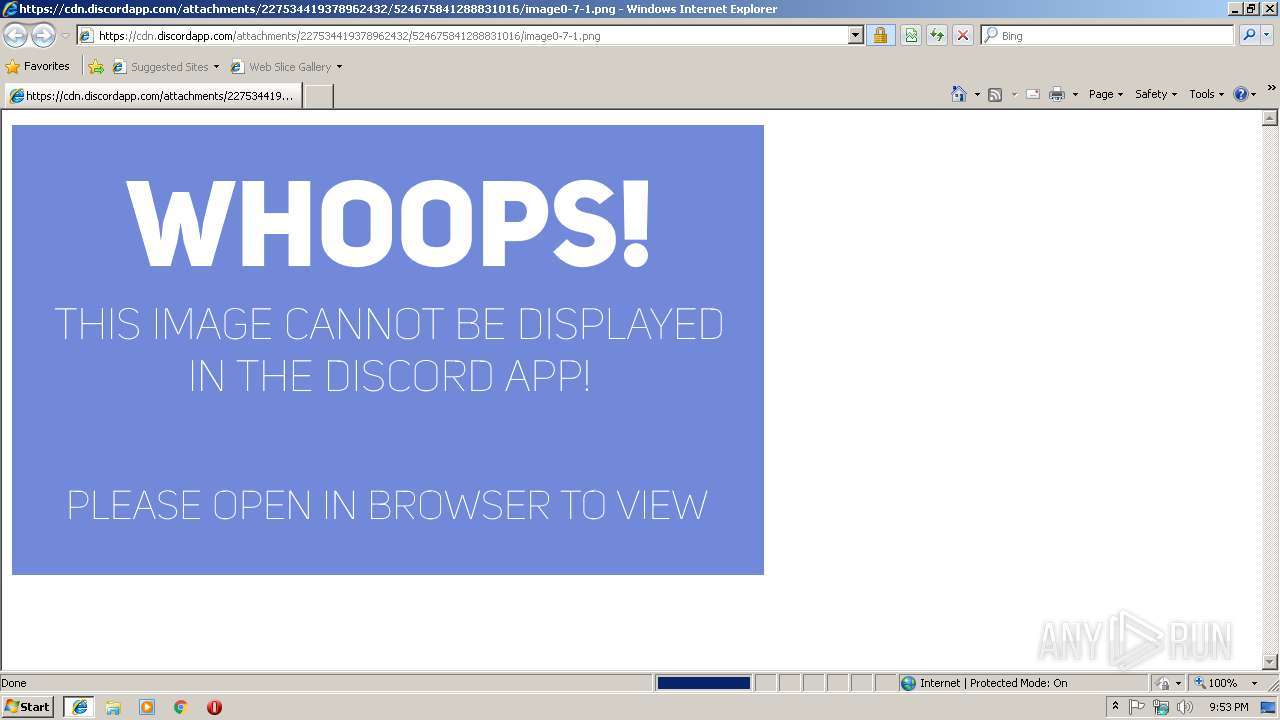Click the red Opera icon in taskbar

click(214, 707)
